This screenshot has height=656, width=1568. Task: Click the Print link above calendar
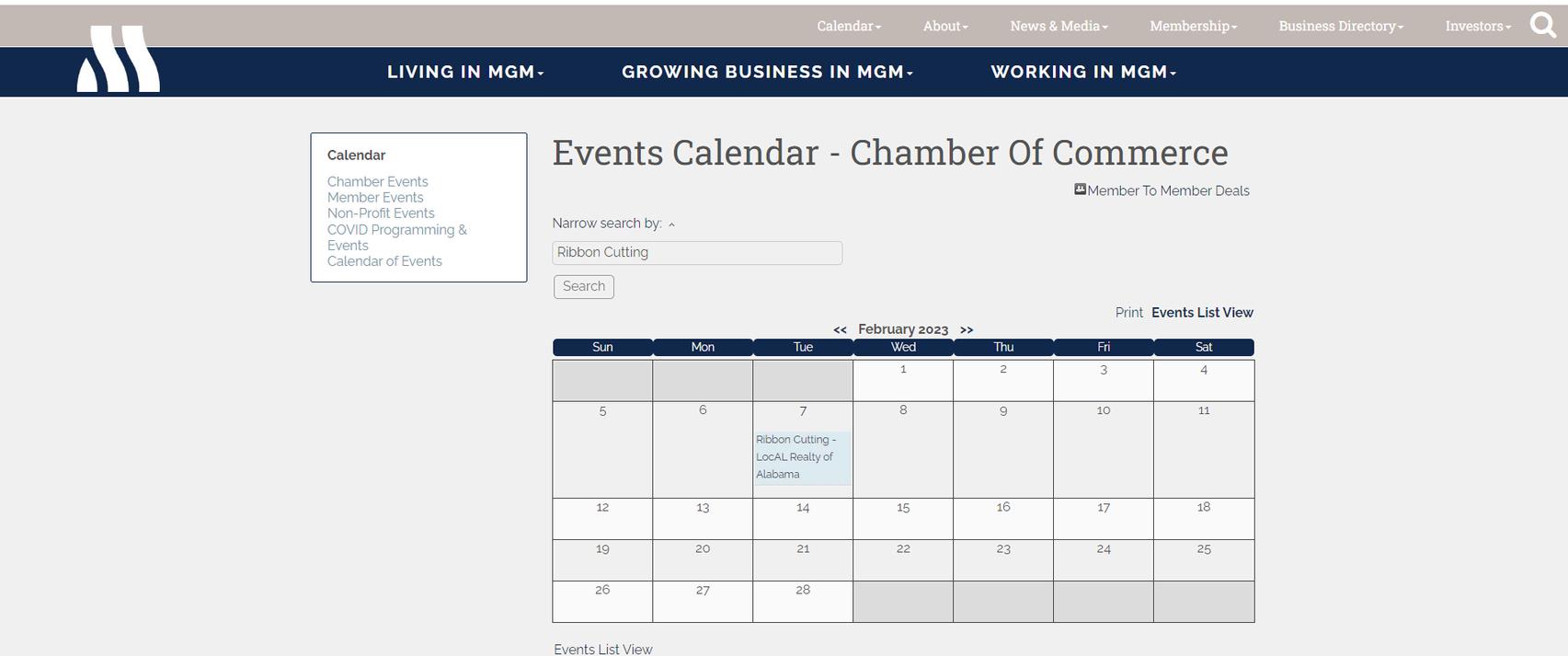[1128, 313]
